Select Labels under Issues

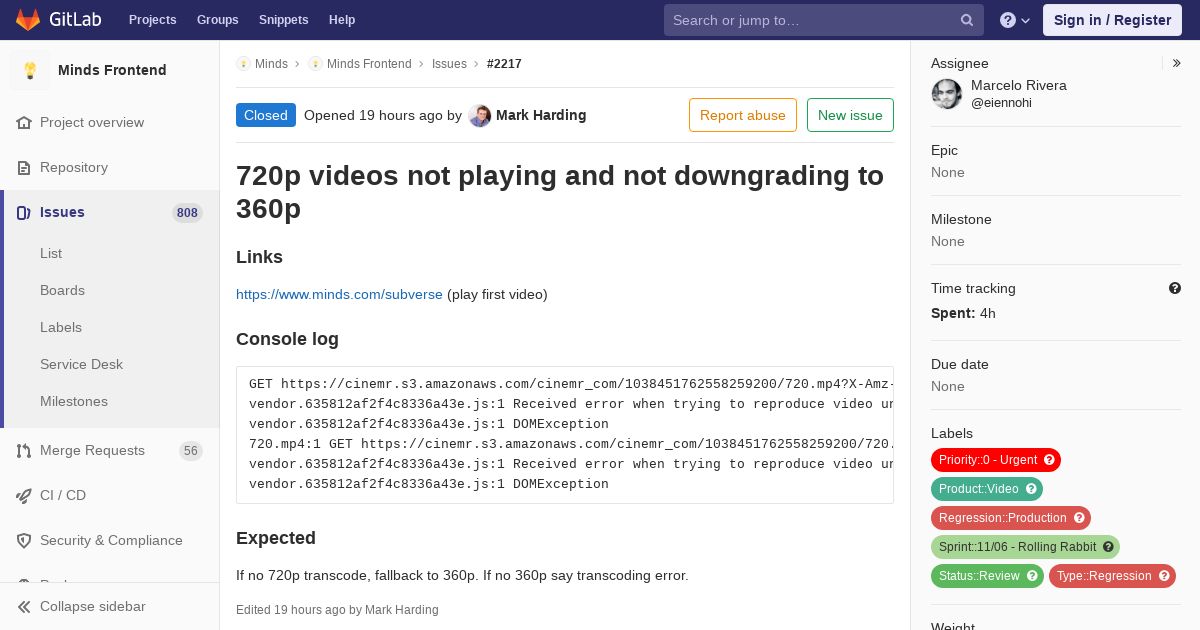coord(61,327)
